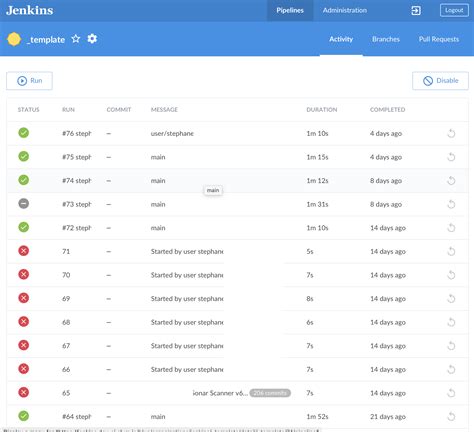Switch to the Activity tab
Screen dimensions: 474x432
(341, 39)
